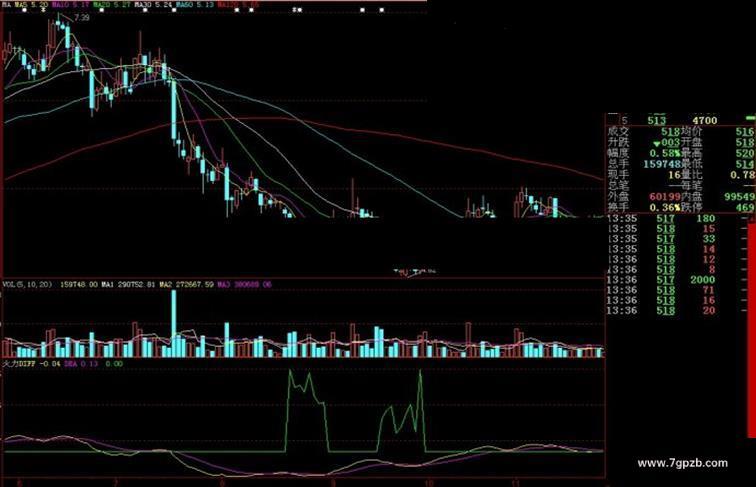Screen dimensions: 756x487
Task: Click the cyan MA60 5.13 legend label
Action: (195, 4)
